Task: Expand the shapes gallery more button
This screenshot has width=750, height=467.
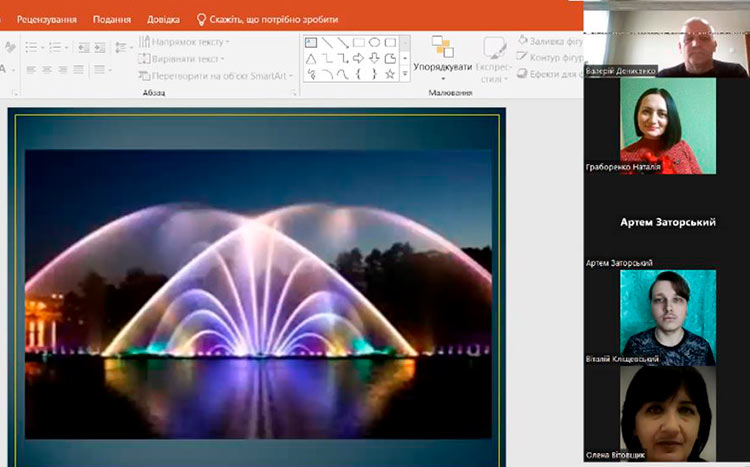Action: pyautogui.click(x=405, y=74)
